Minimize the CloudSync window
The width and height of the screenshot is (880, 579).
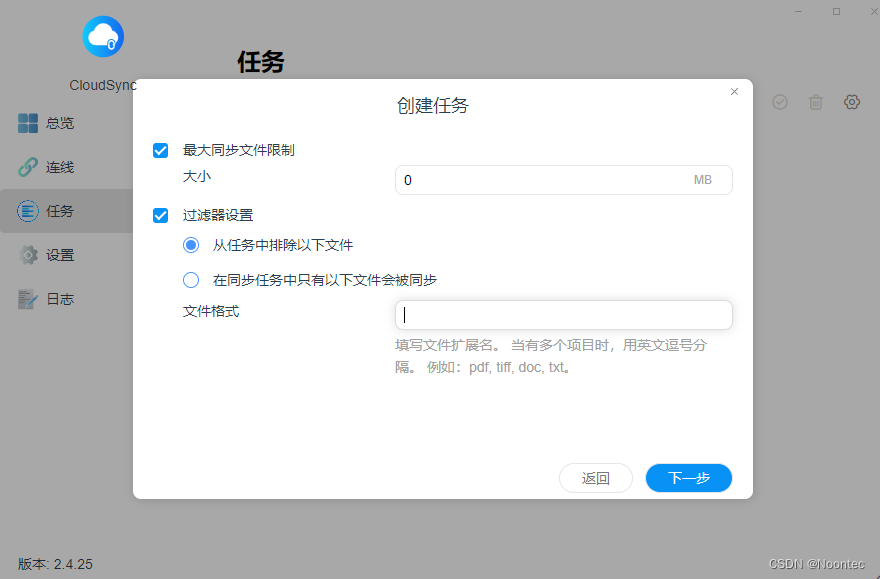(799, 12)
